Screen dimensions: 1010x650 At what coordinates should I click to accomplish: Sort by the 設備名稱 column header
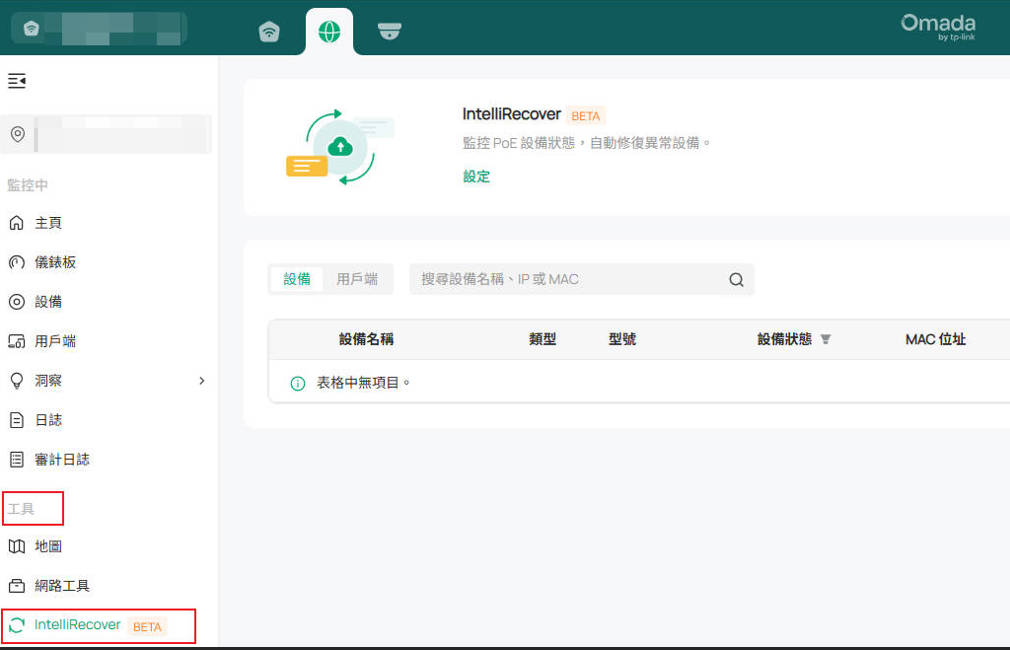(x=366, y=340)
